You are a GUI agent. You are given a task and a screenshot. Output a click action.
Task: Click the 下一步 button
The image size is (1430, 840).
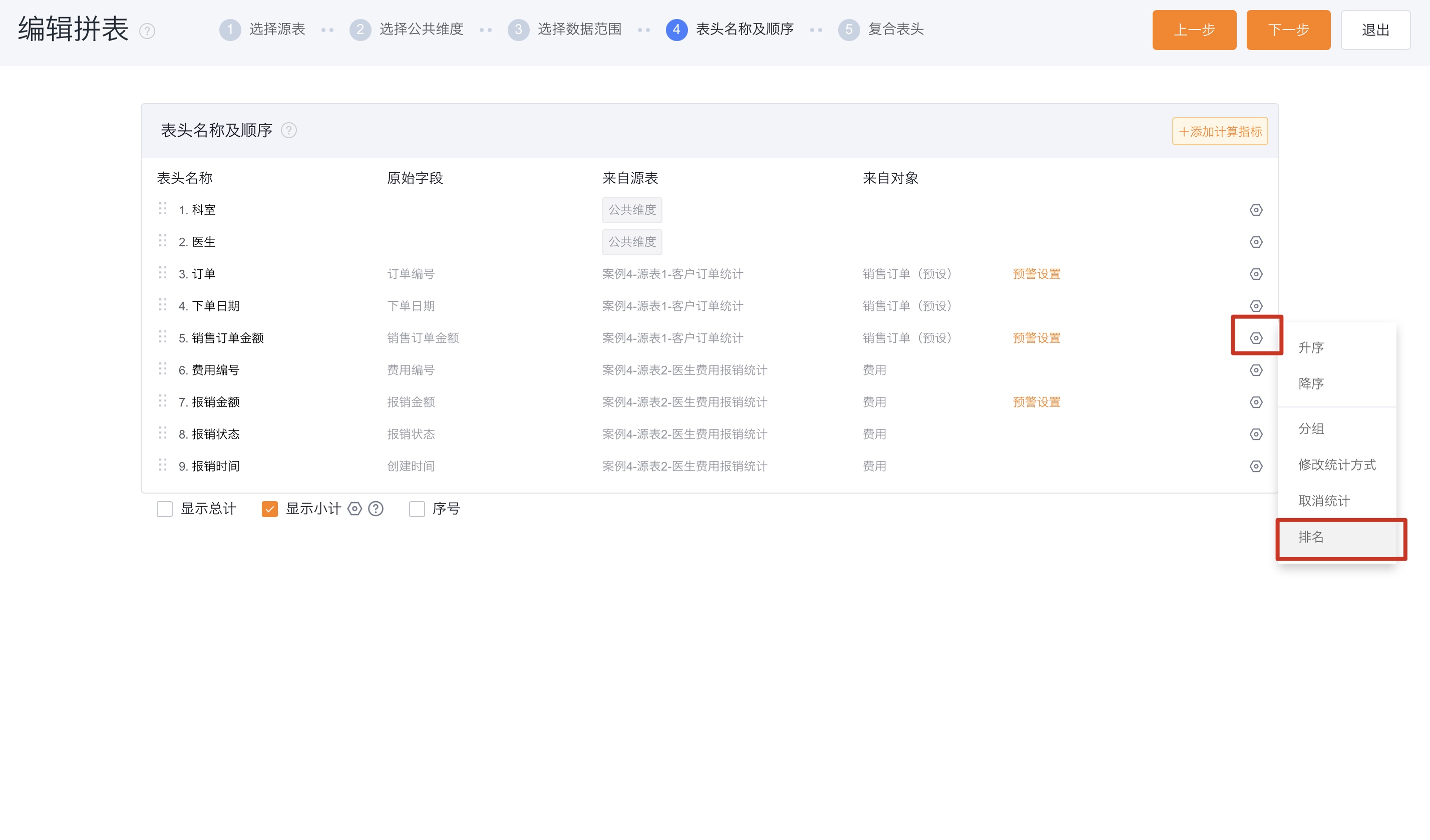(1288, 30)
